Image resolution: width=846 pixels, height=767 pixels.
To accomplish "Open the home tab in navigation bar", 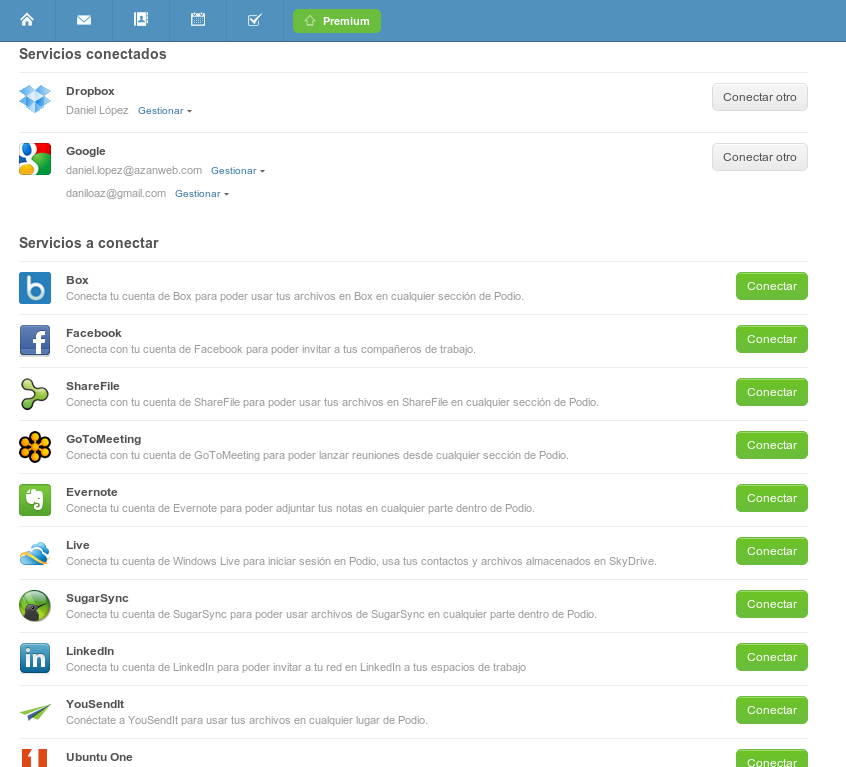I will [x=27, y=20].
